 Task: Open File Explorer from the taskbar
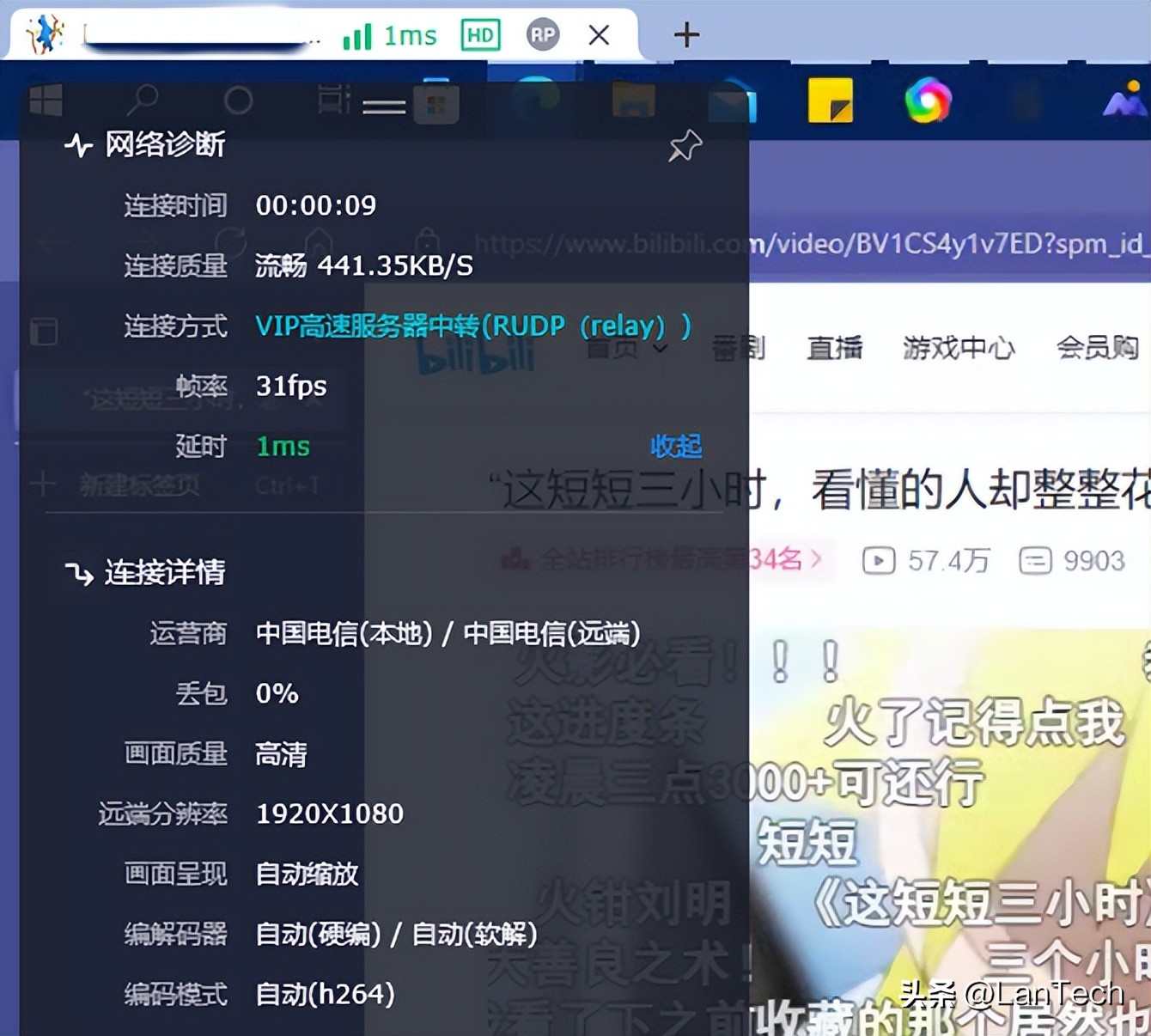[633, 100]
